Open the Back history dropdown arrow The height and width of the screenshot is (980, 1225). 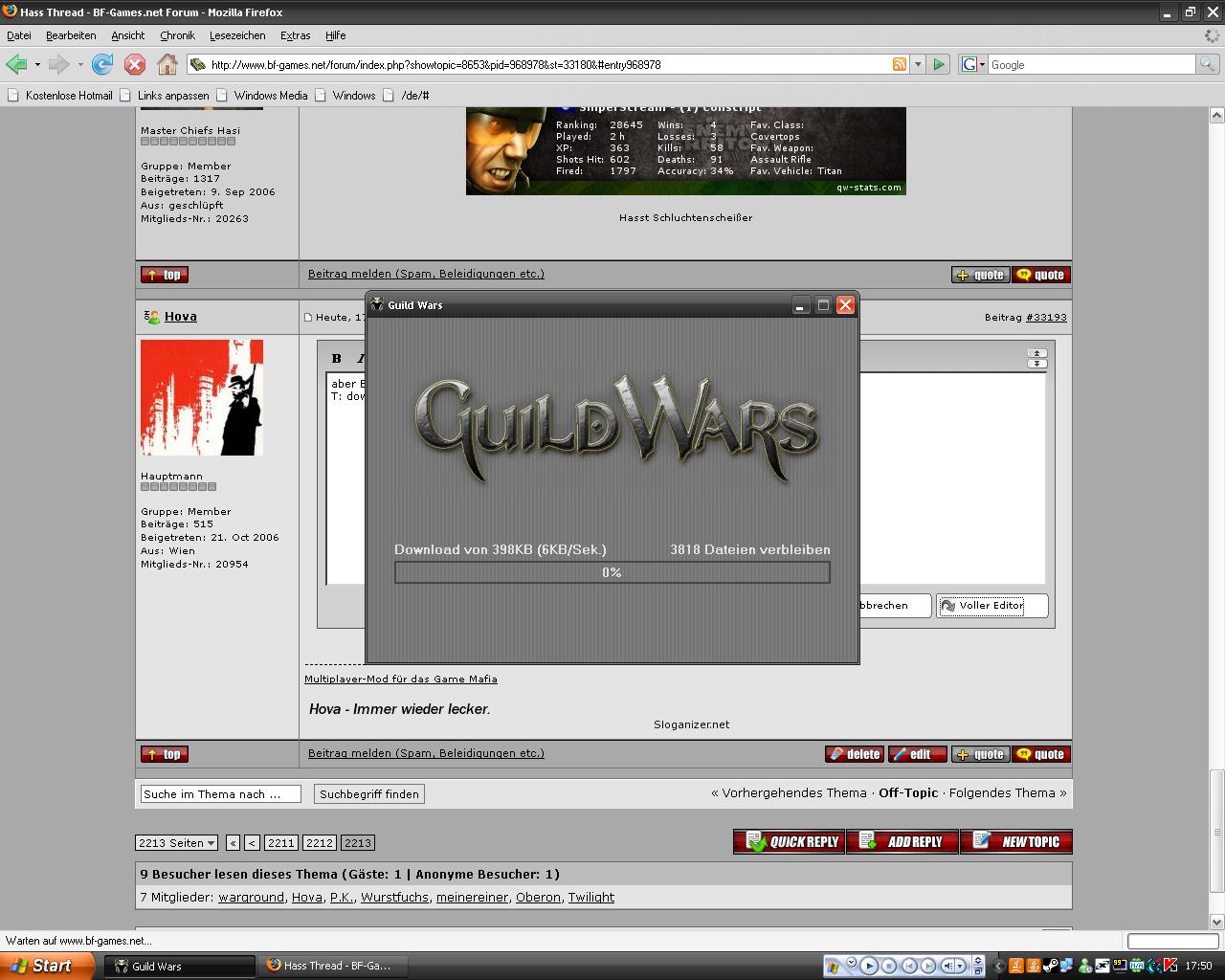(x=37, y=64)
